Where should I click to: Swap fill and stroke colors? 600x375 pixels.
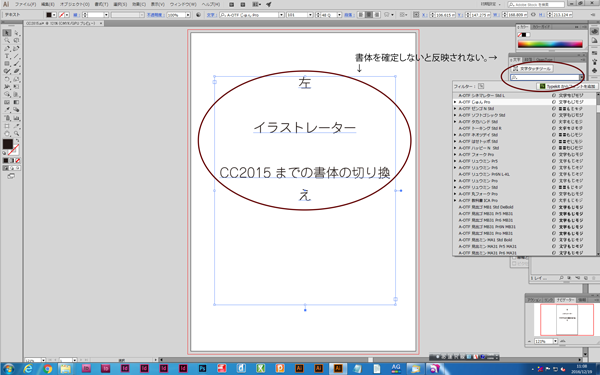[18, 141]
